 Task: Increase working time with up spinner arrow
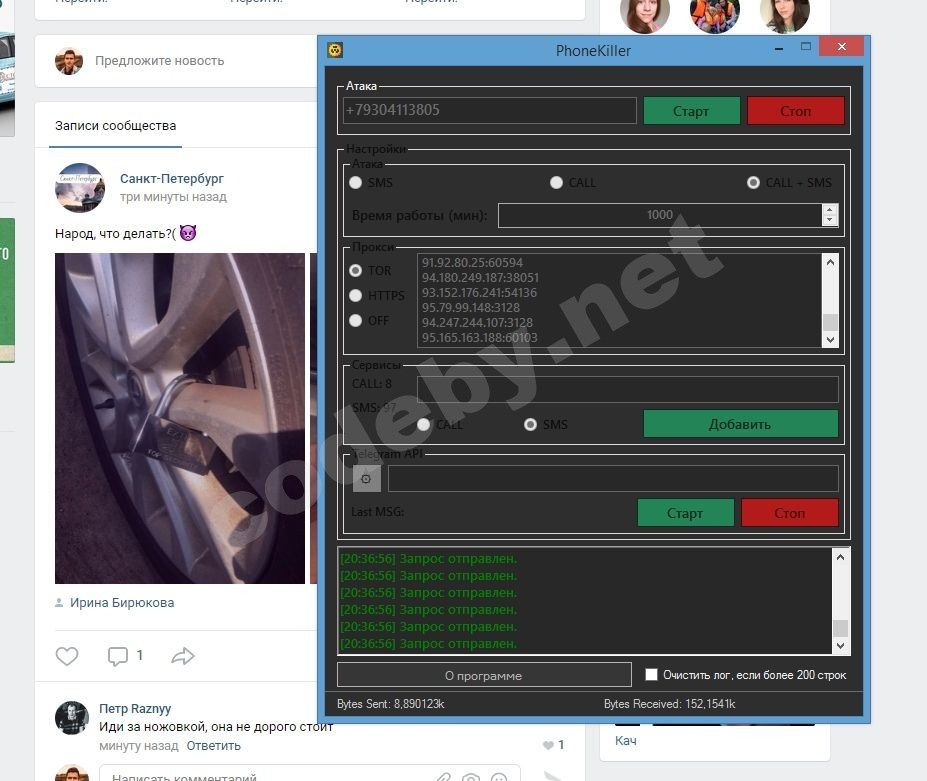pos(829,210)
